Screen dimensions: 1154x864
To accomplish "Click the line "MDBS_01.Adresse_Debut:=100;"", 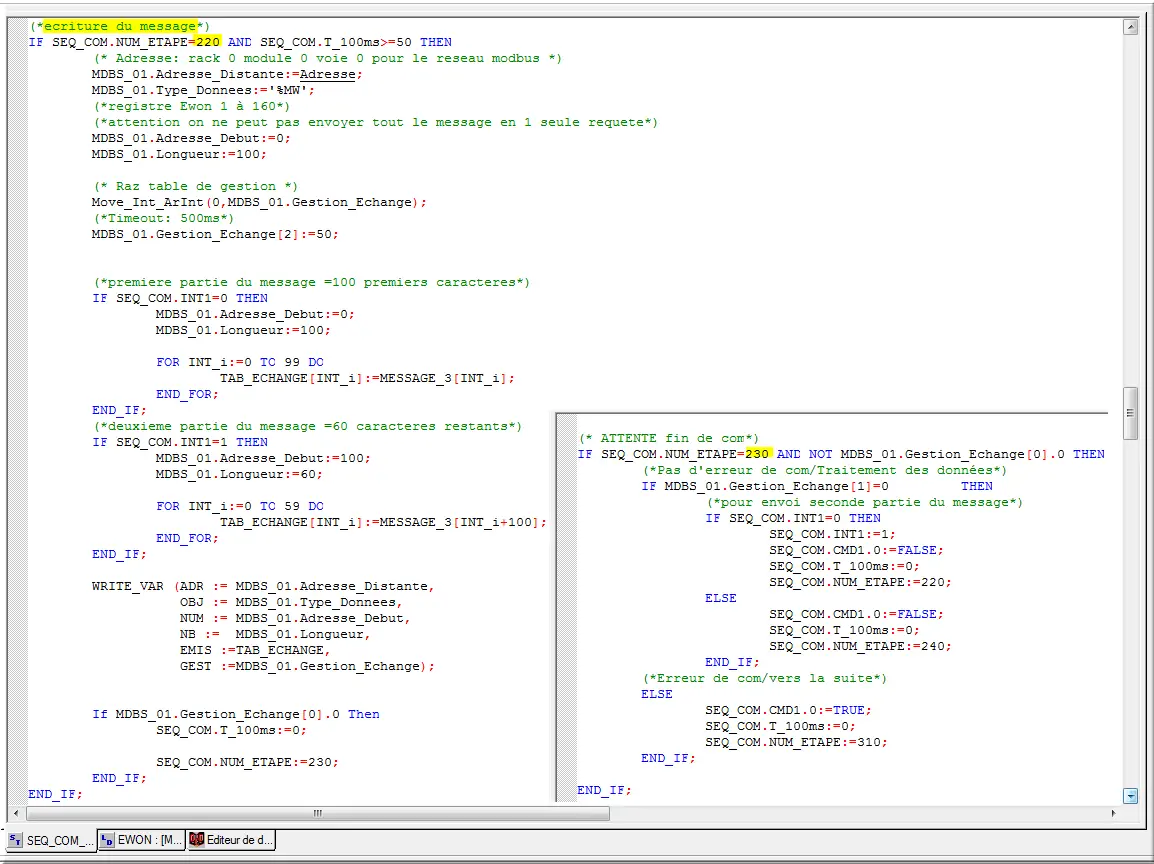I will tap(263, 458).
